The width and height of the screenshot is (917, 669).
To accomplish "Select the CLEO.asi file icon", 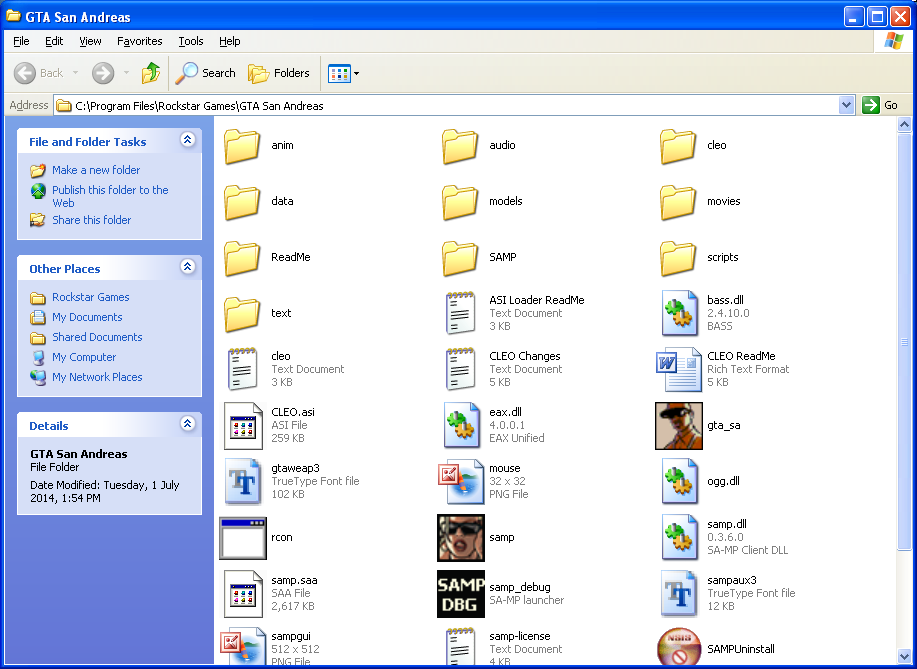I will click(243, 426).
